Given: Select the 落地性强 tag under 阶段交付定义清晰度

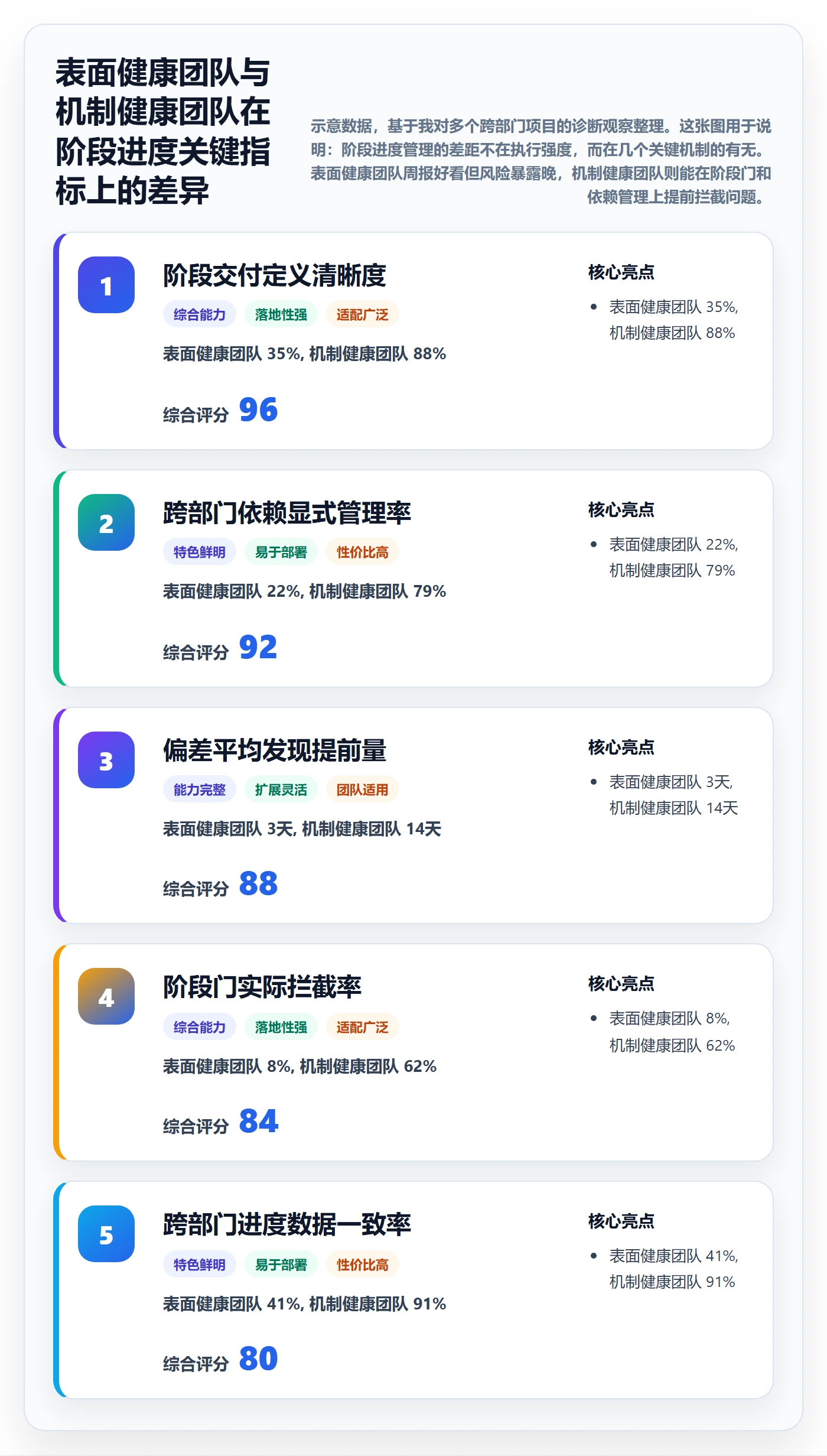Looking at the screenshot, I should point(281,314).
